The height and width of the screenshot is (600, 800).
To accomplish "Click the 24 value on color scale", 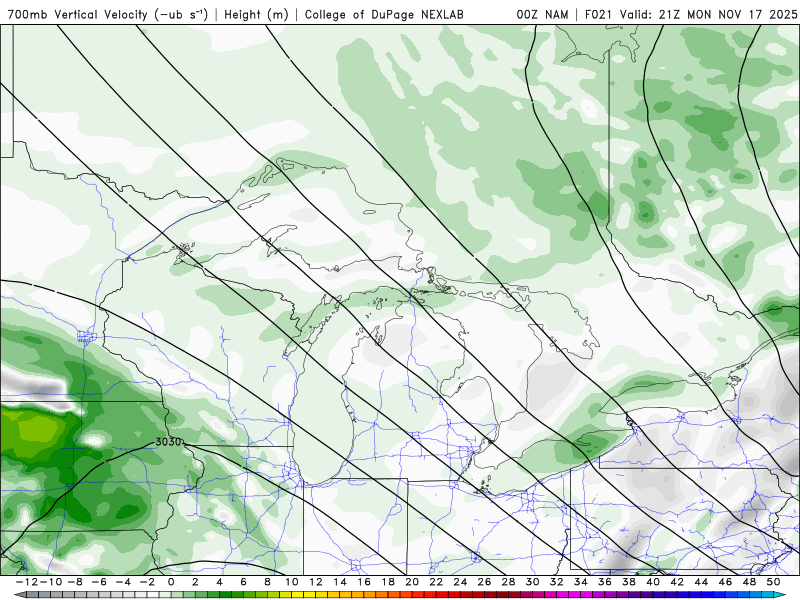I will [x=460, y=582].
